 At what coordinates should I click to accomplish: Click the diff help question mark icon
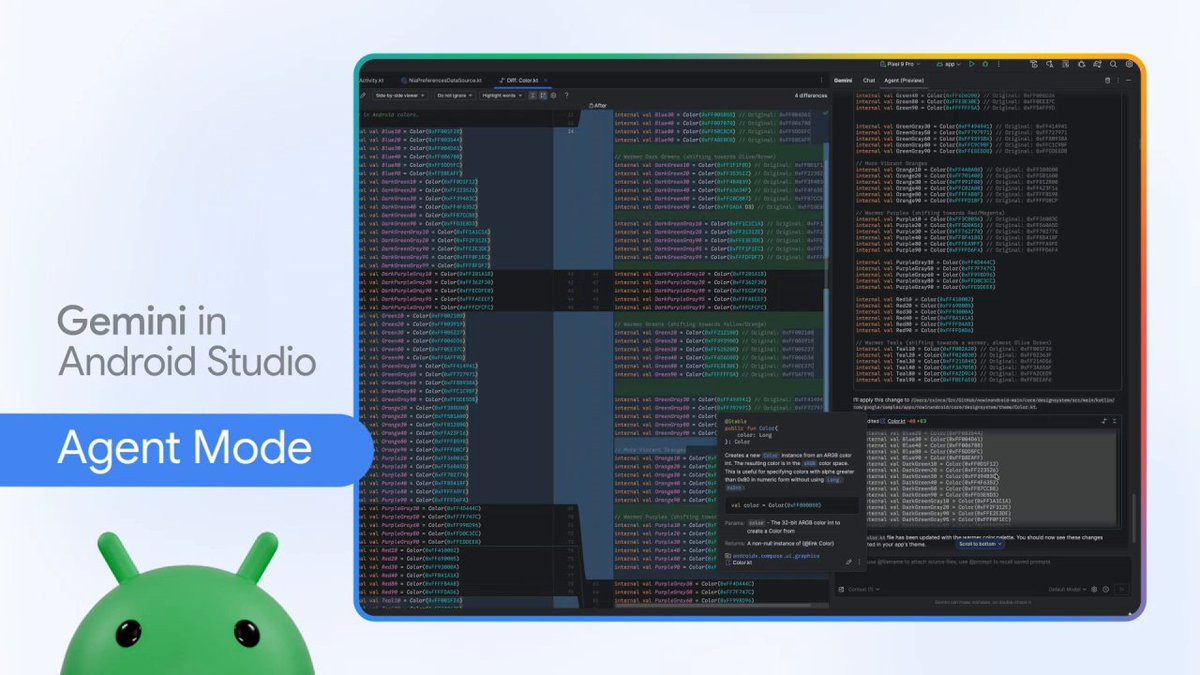566,95
